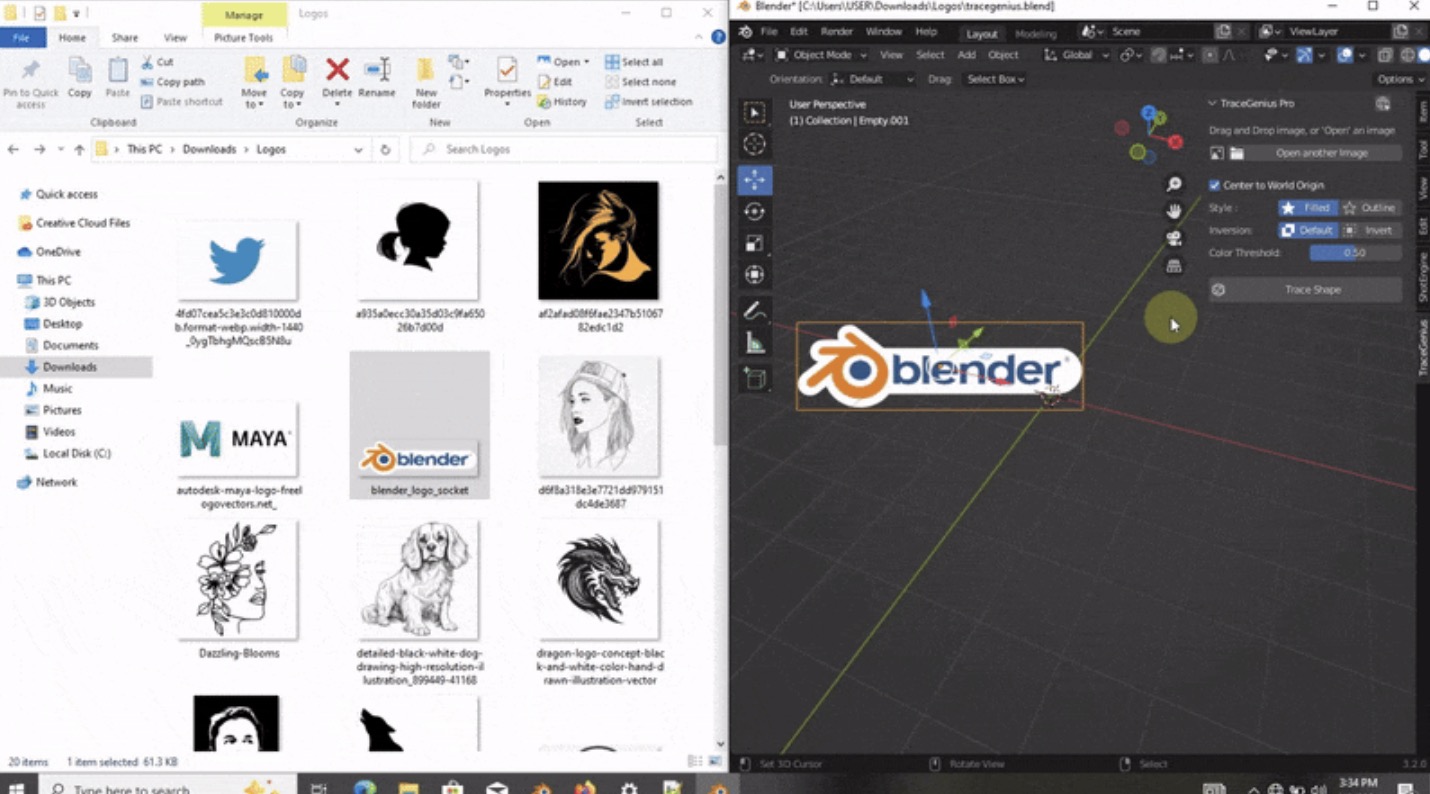
Task: Choose the Outline style option
Action: pos(1370,208)
